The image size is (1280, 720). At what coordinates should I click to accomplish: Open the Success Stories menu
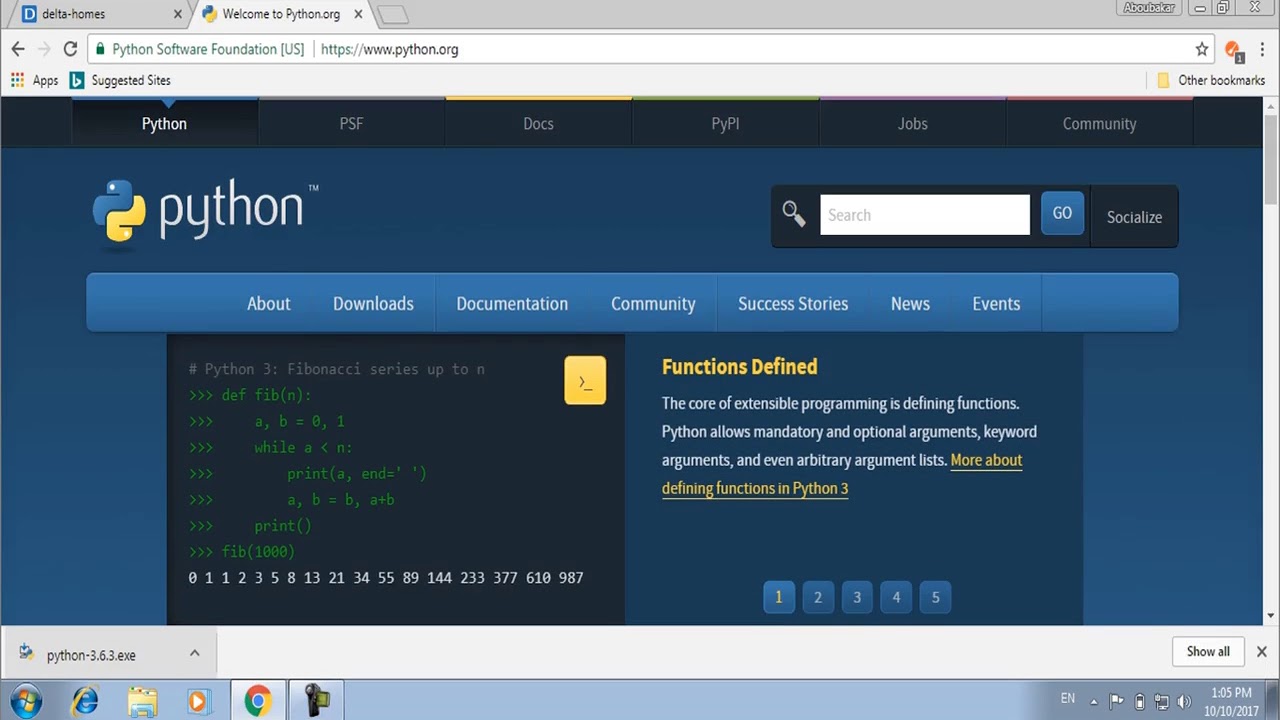[793, 303]
